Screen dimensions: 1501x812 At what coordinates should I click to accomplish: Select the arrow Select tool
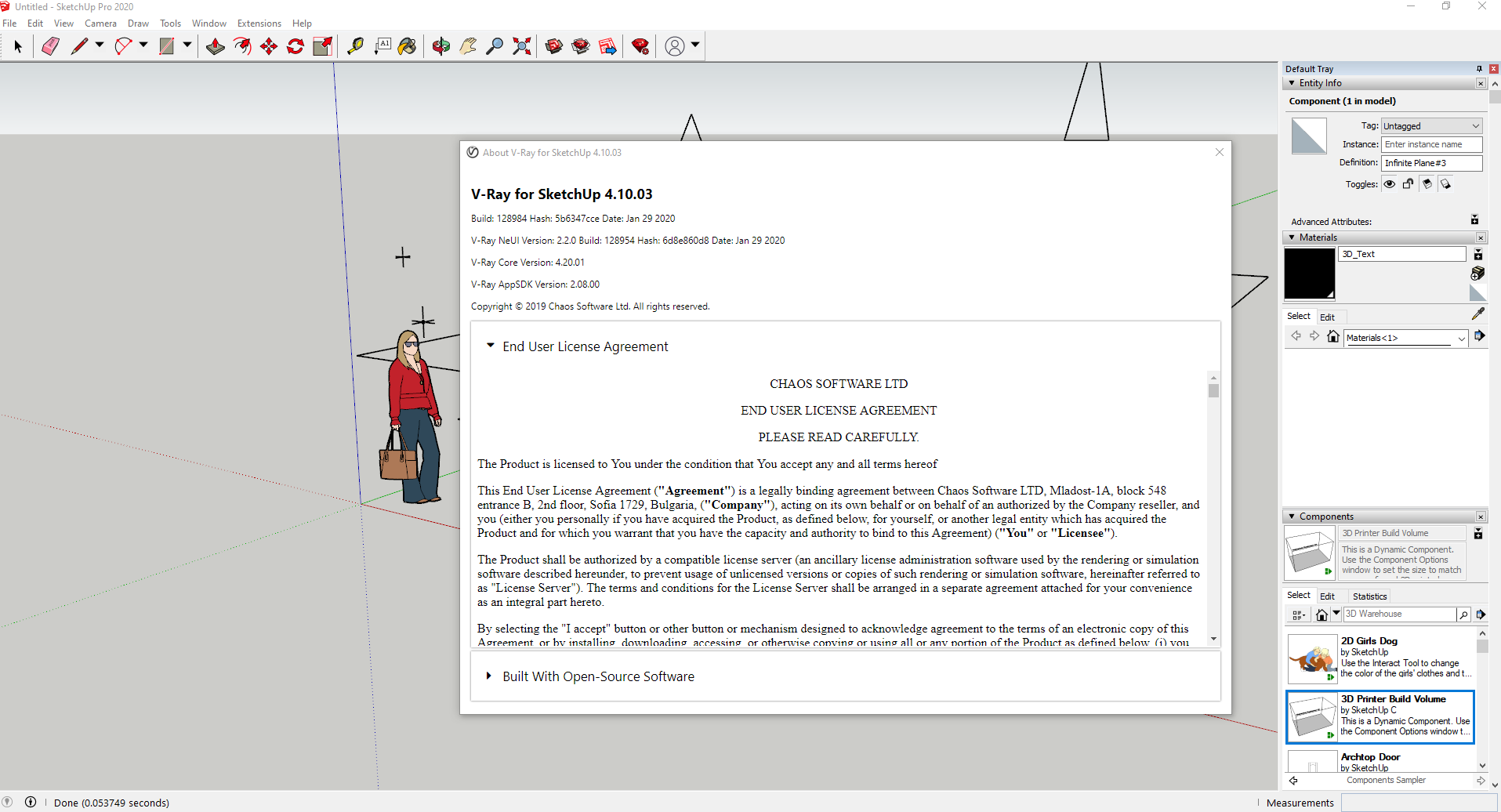[18, 47]
